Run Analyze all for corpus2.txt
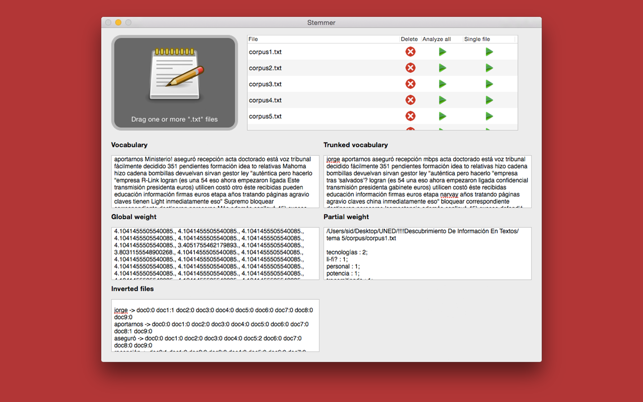This screenshot has height=402, width=643. click(x=442, y=68)
